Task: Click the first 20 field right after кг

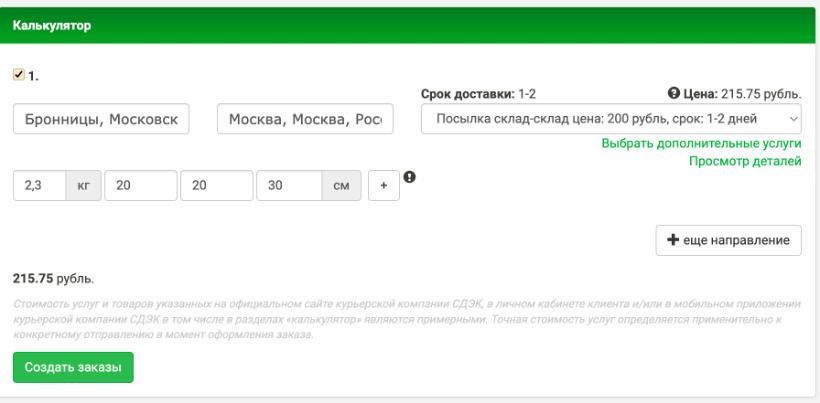Action: 141,186
